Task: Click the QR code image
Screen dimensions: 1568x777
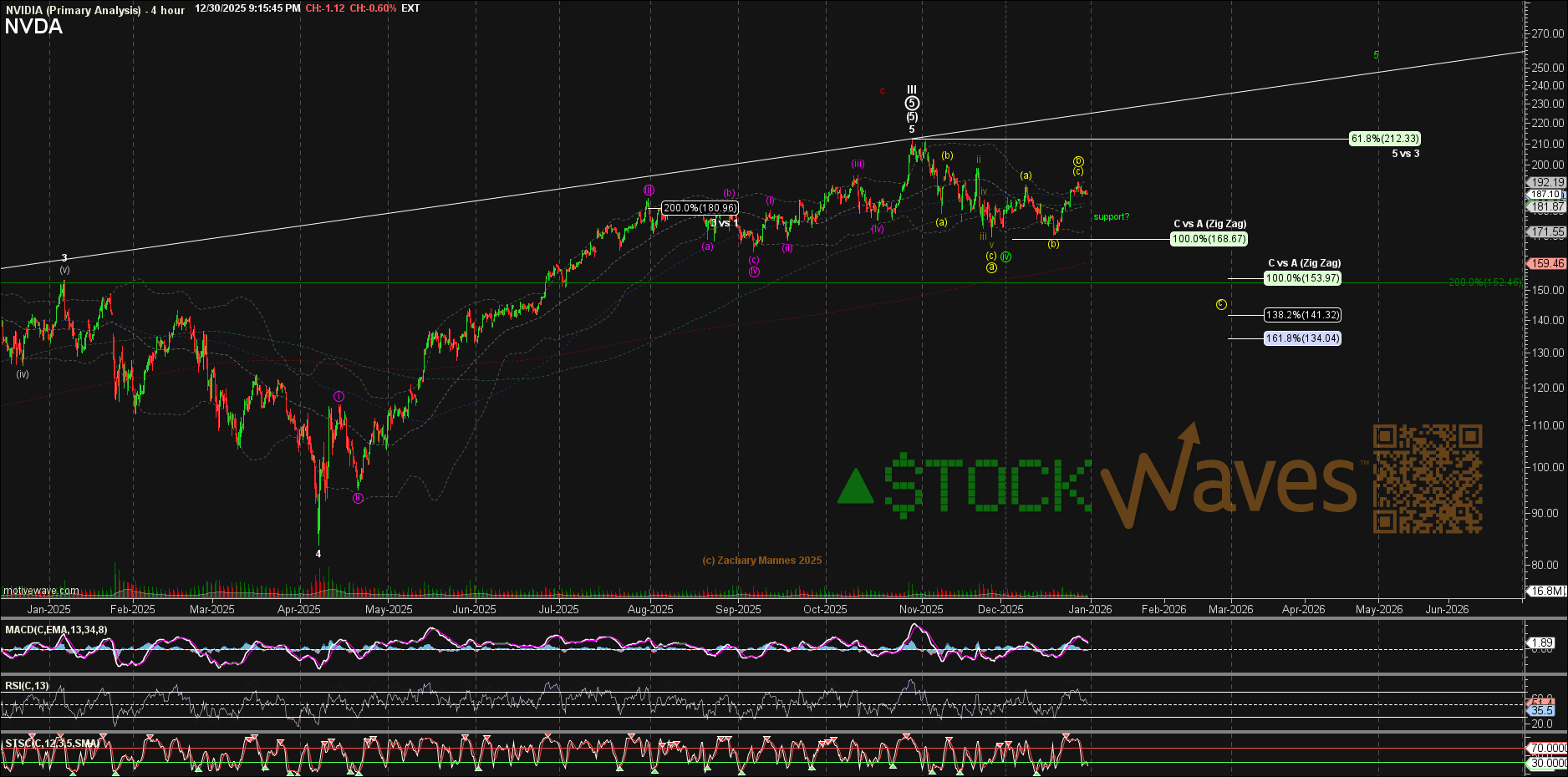Action: pos(1428,479)
